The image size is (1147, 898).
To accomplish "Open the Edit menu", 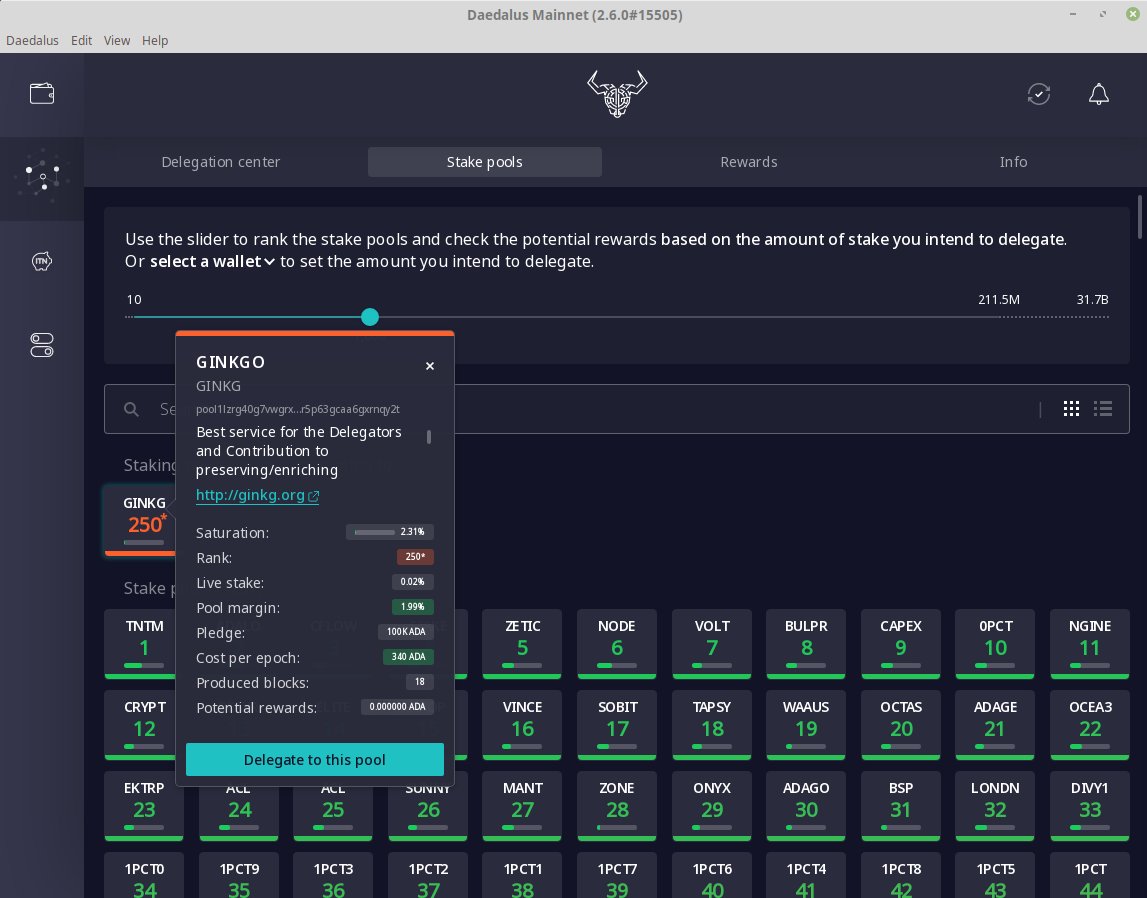I will pos(81,40).
